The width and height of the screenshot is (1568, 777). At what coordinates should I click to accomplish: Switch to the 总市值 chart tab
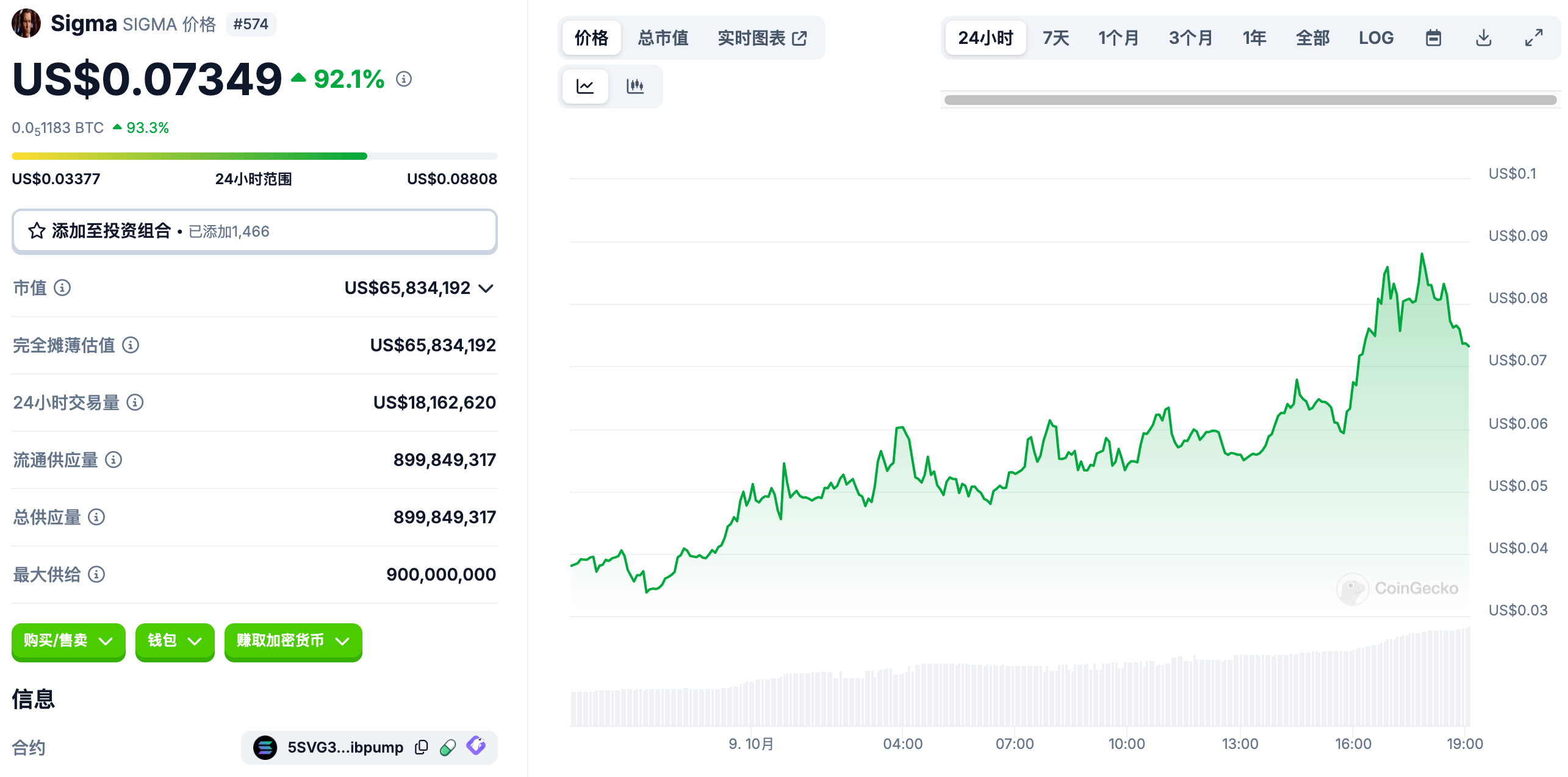(663, 38)
